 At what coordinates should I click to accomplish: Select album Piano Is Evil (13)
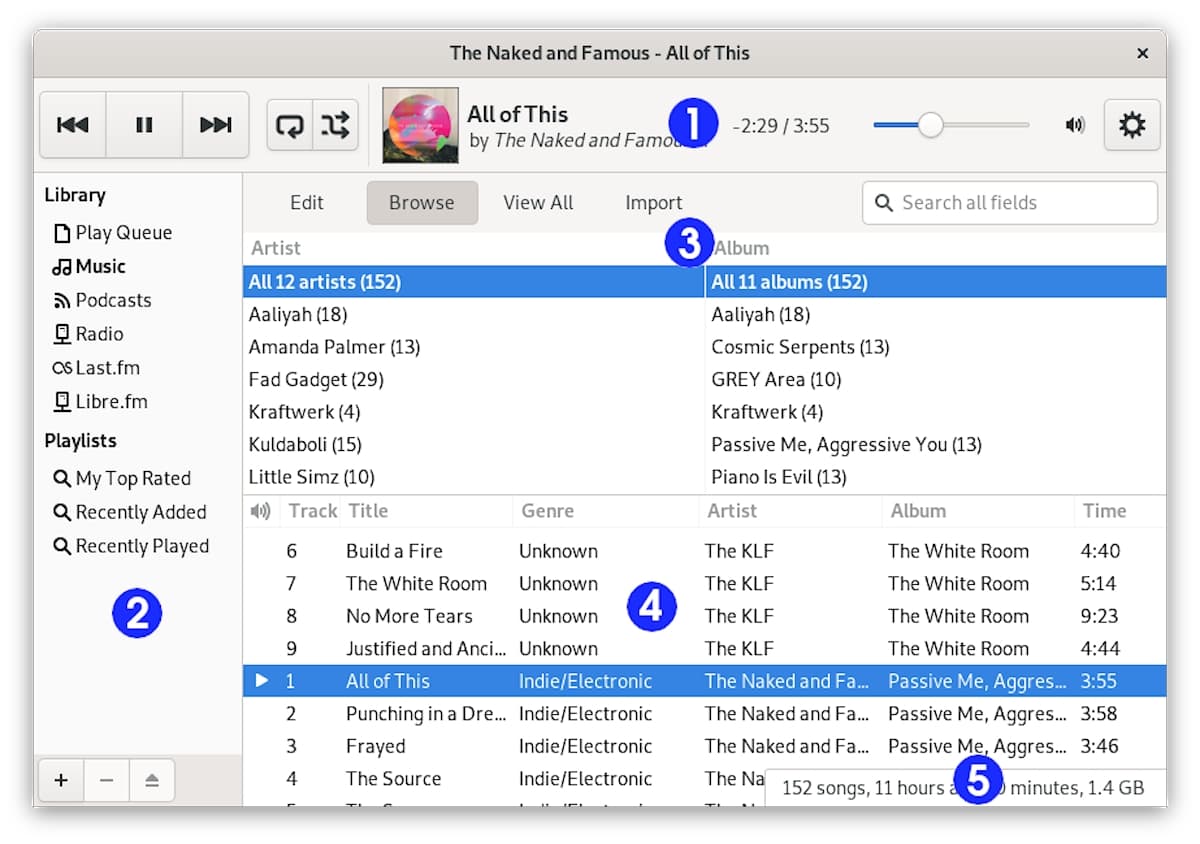tap(936, 477)
